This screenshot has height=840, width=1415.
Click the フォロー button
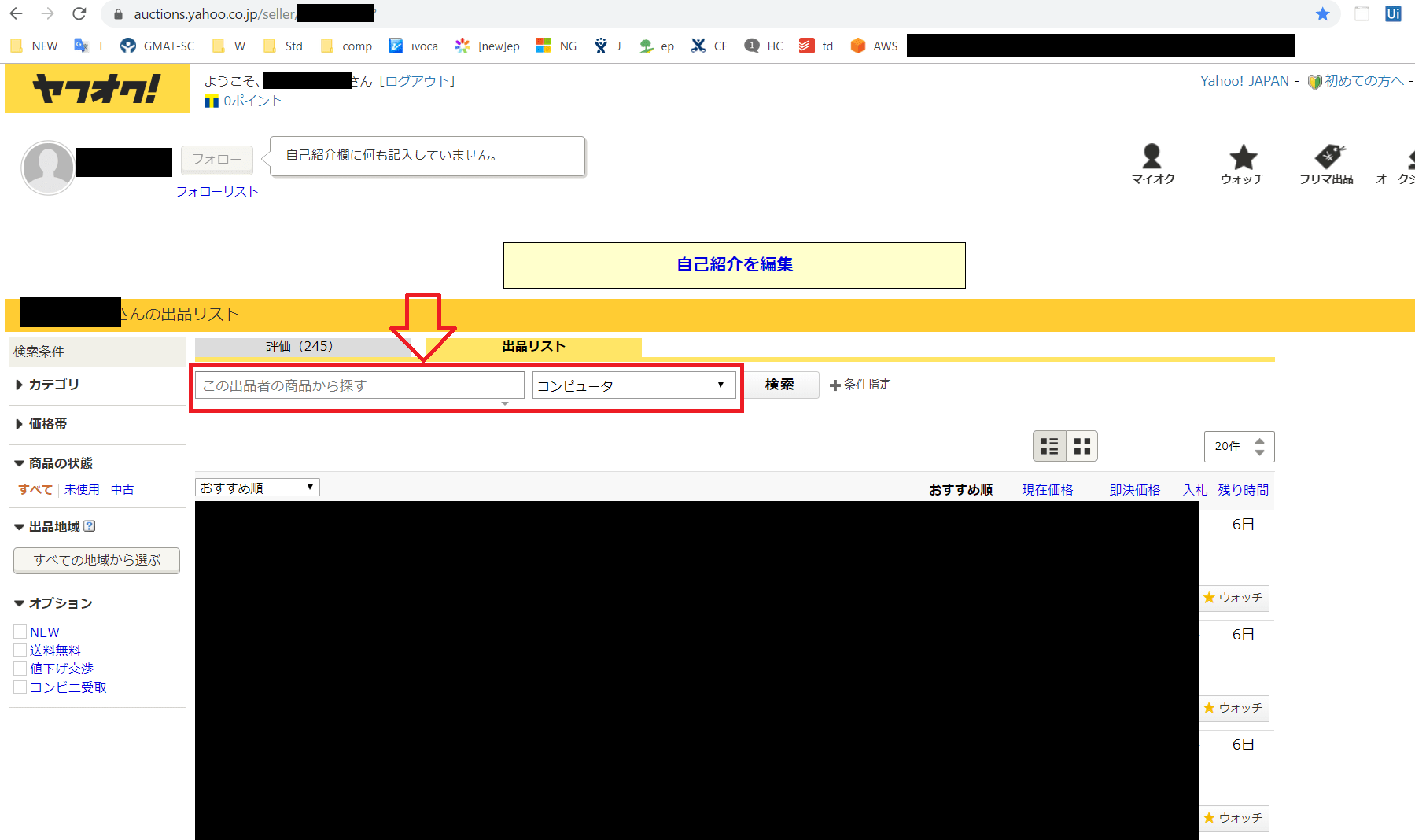pyautogui.click(x=217, y=159)
